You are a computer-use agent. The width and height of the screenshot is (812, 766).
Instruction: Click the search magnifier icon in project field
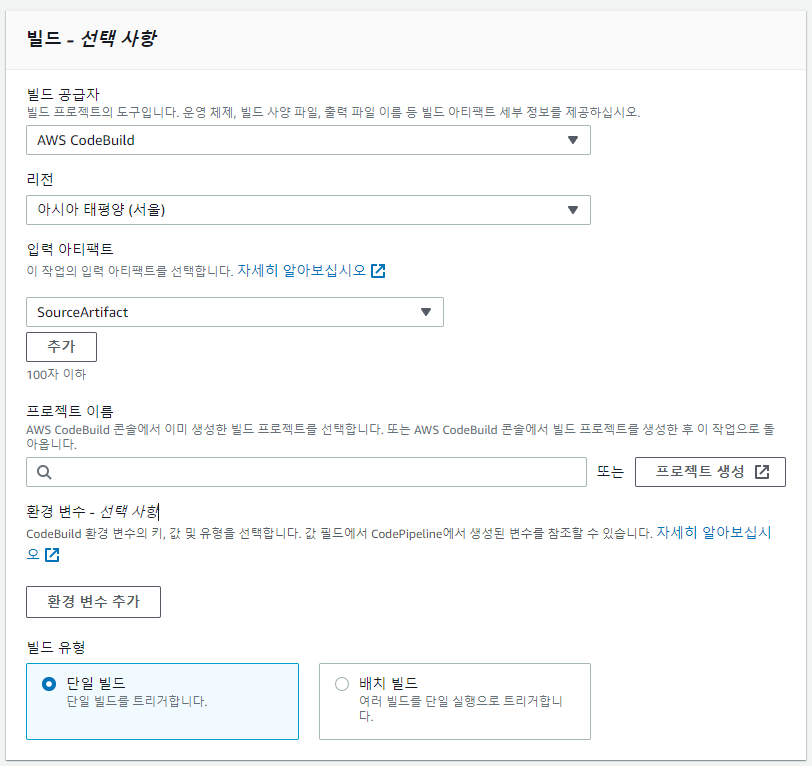tap(45, 472)
